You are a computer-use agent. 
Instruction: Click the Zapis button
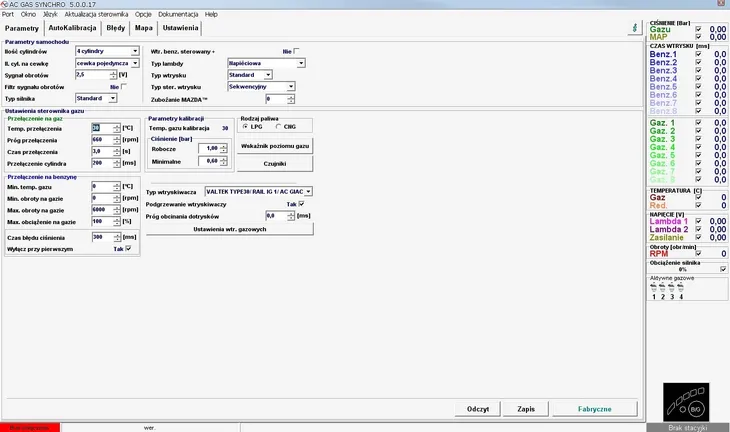525,409
